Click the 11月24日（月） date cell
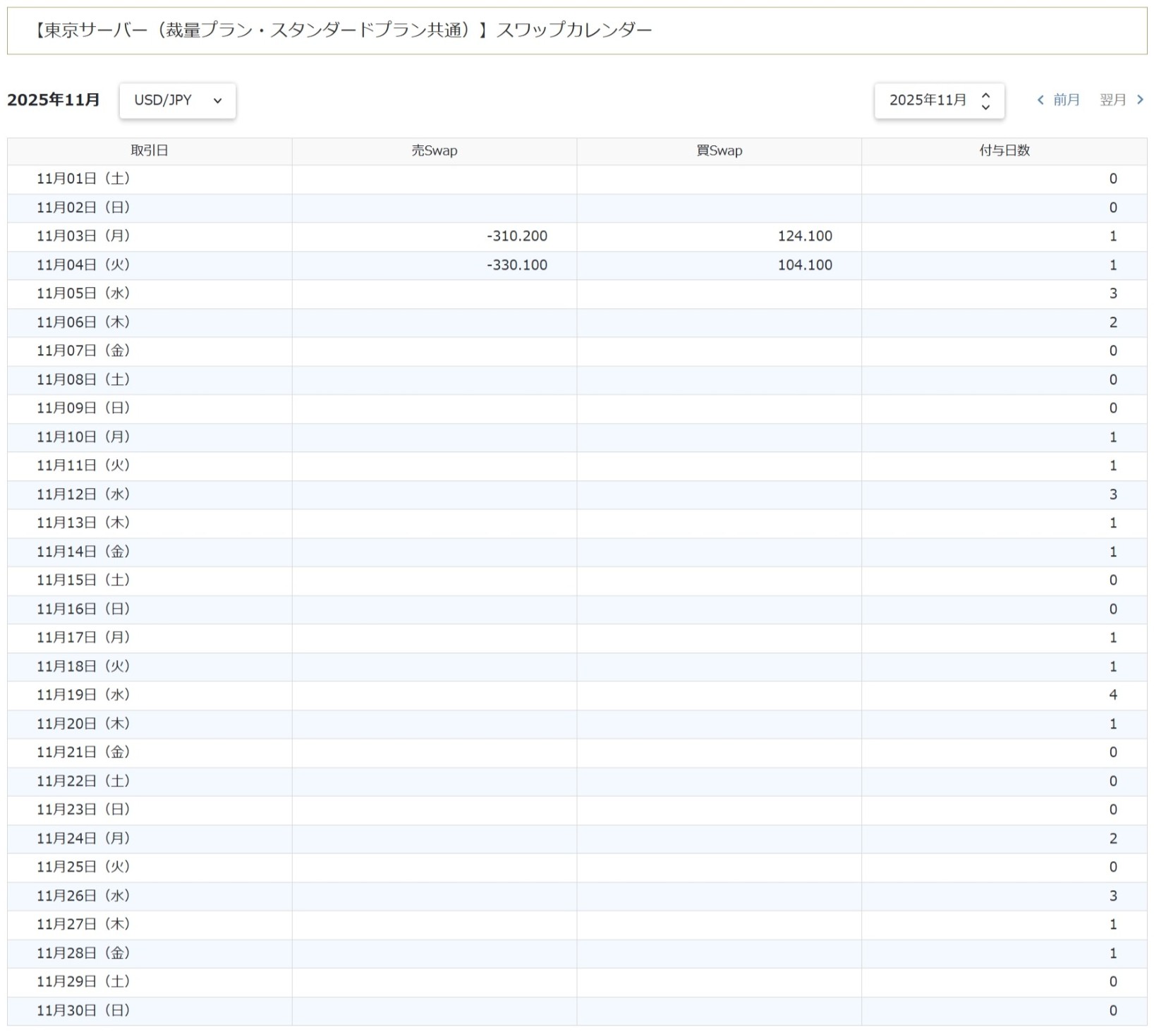This screenshot has width=1154, height=1036. pos(150,839)
